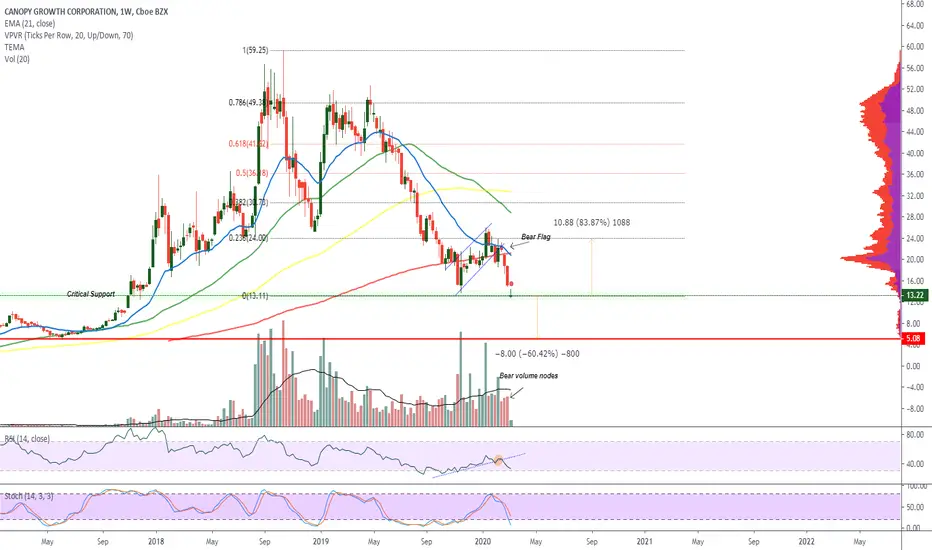The height and width of the screenshot is (550, 932).
Task: Click the −8.00 (−60.42%) −800 measurement label
Action: (537, 354)
